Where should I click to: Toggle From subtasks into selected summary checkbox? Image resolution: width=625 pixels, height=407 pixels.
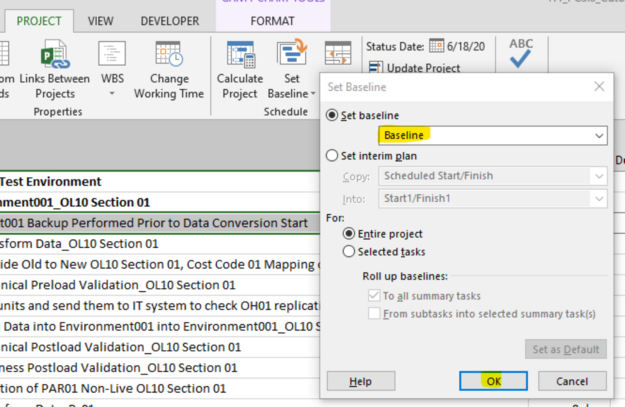click(x=374, y=314)
